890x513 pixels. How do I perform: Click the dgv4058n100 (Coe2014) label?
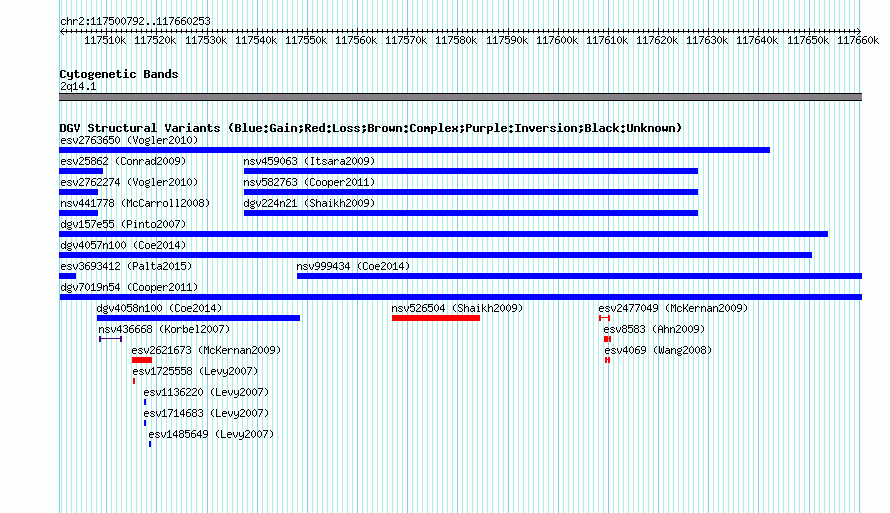[159, 308]
